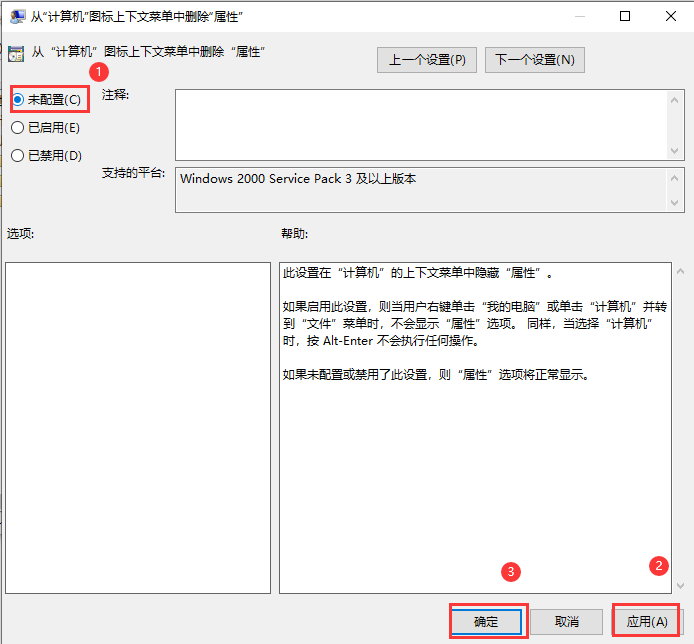Go to next setting 下一个设置(N)
Image resolution: width=694 pixels, height=644 pixels.
click(535, 60)
